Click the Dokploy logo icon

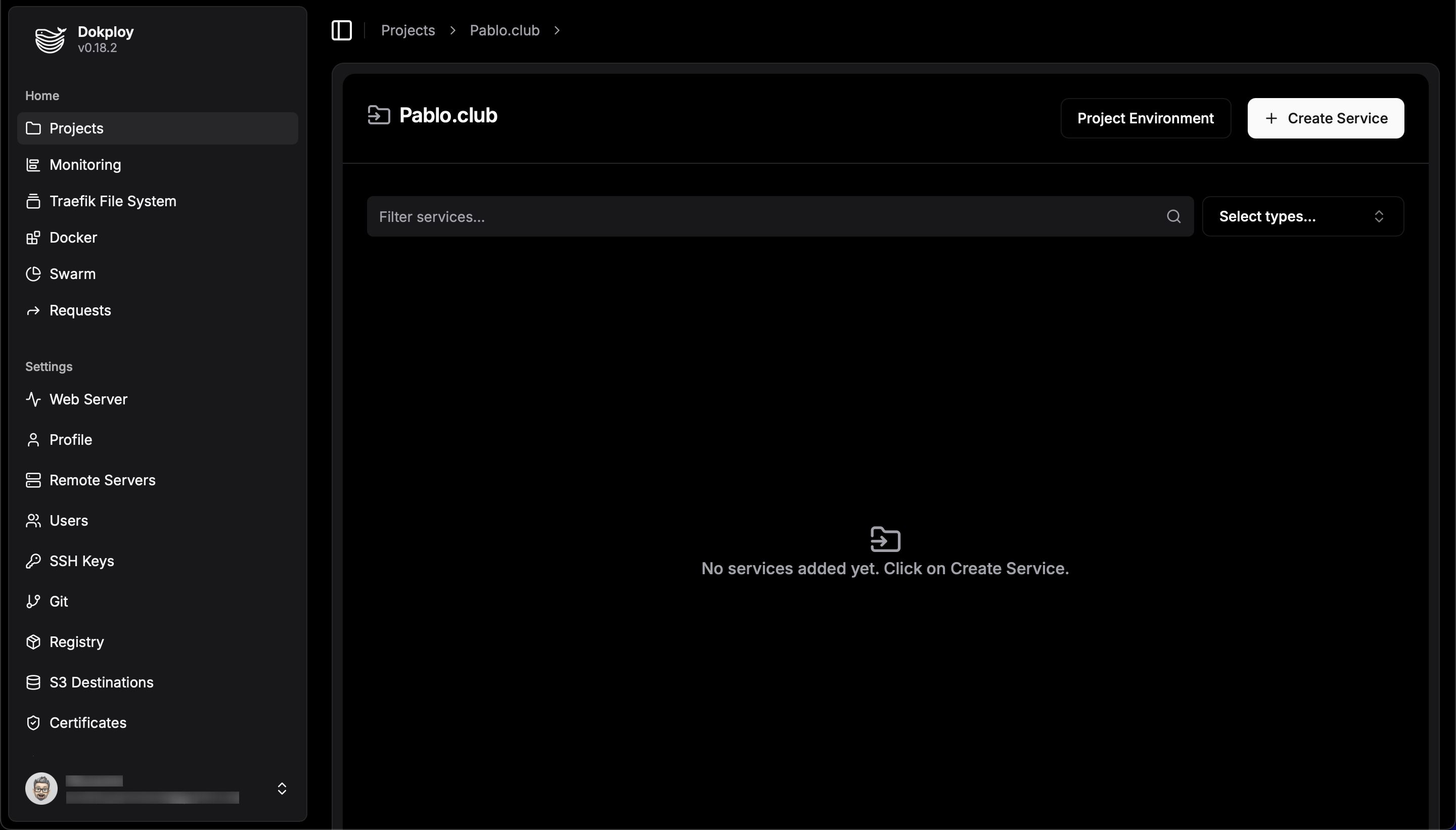point(50,39)
